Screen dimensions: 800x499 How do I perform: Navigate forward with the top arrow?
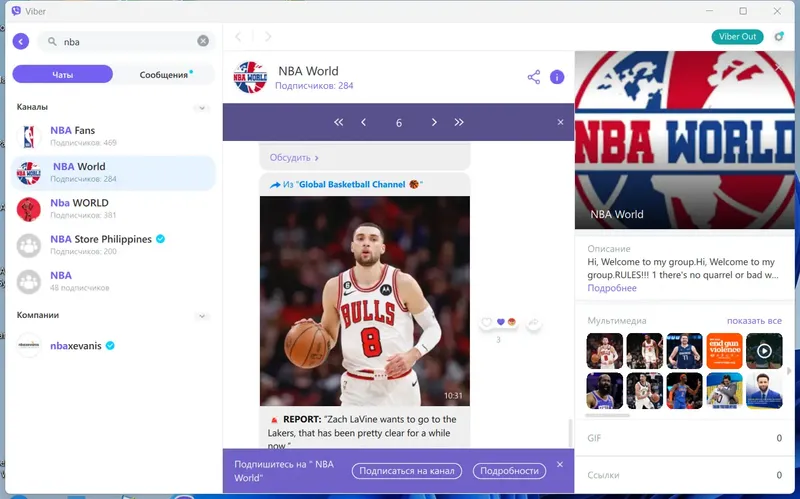tap(268, 37)
